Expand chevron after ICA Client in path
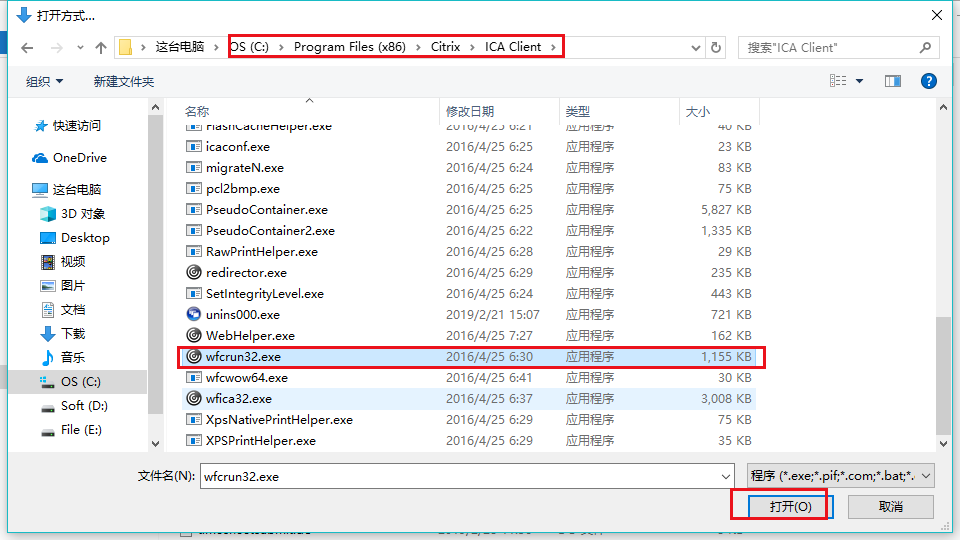Viewport: 960px width, 540px height. point(553,47)
